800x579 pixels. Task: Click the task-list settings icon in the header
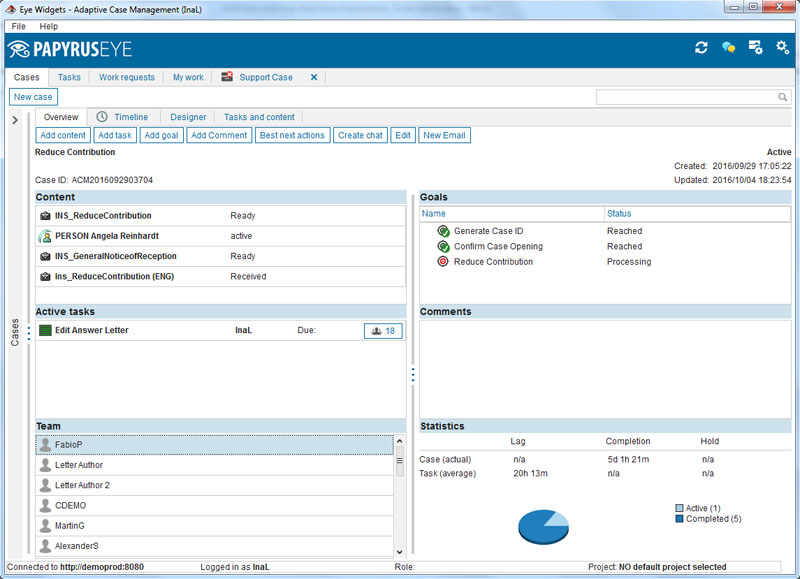pos(757,45)
